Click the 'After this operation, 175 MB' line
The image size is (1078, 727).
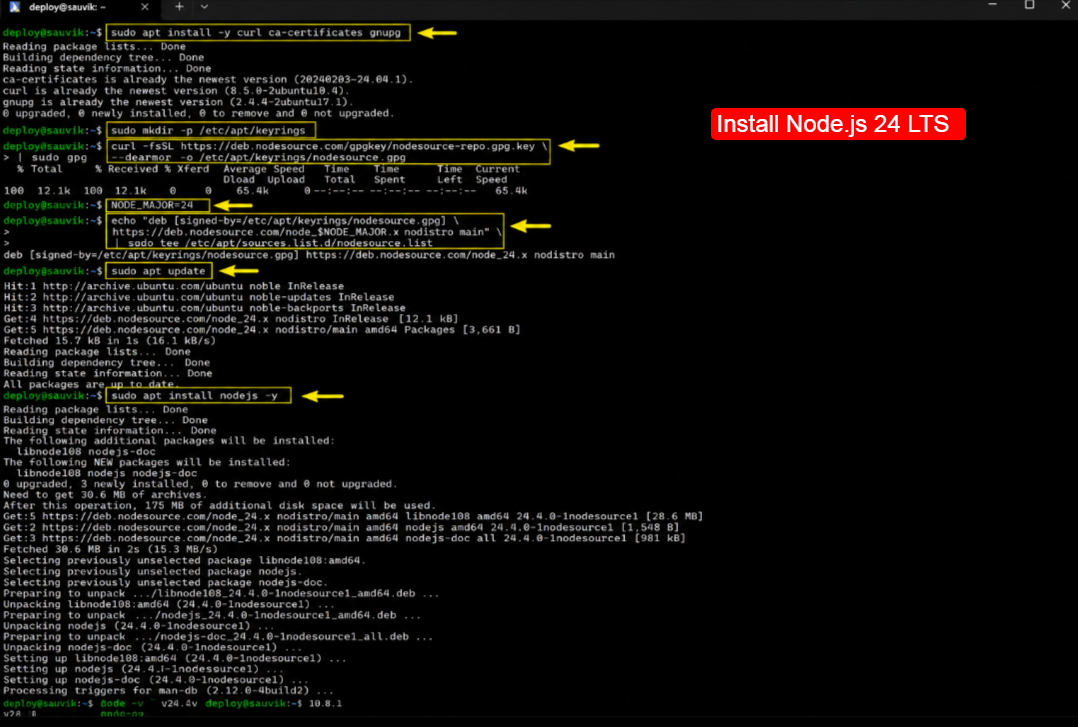click(x=219, y=506)
